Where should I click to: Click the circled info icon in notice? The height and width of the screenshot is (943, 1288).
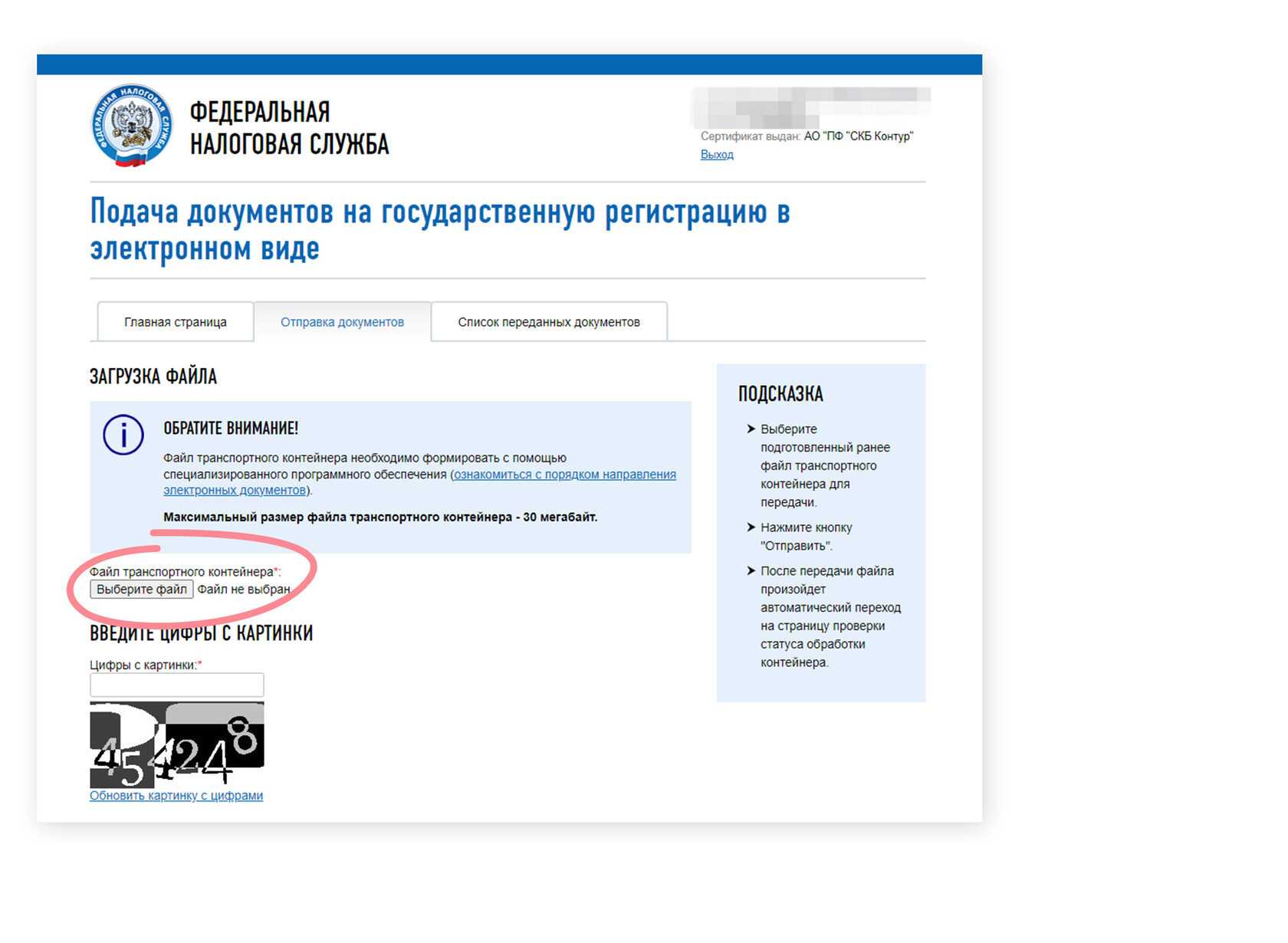click(x=123, y=435)
